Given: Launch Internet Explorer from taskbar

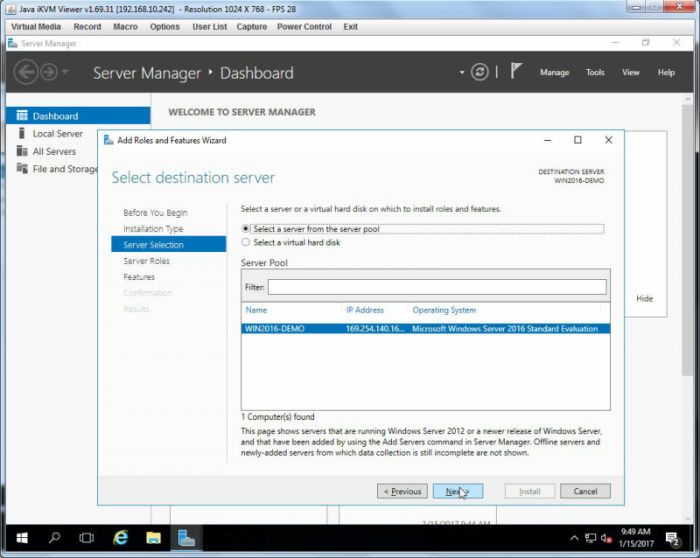Looking at the screenshot, I should tap(121, 537).
